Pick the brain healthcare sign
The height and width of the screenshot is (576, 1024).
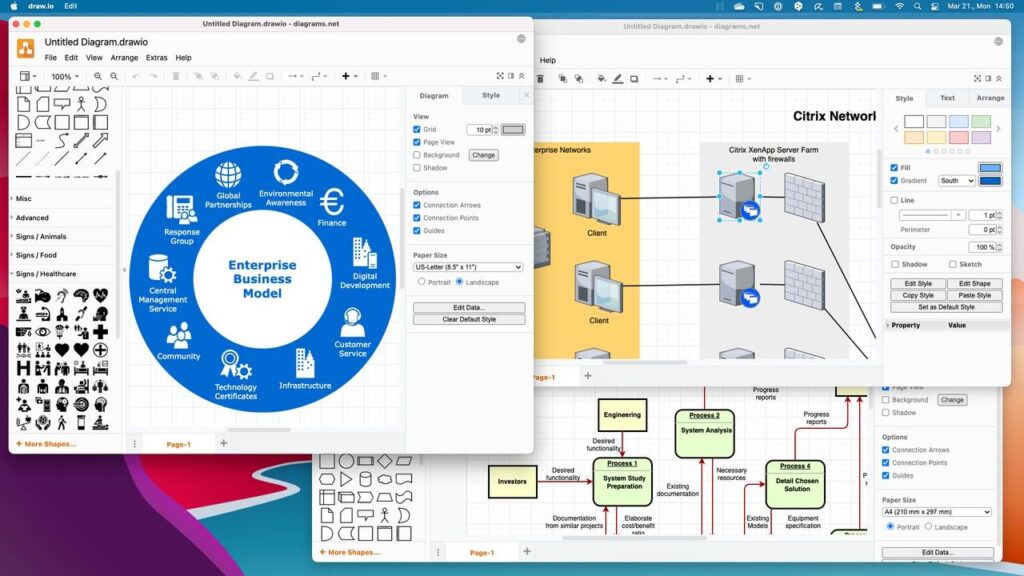tap(81, 296)
